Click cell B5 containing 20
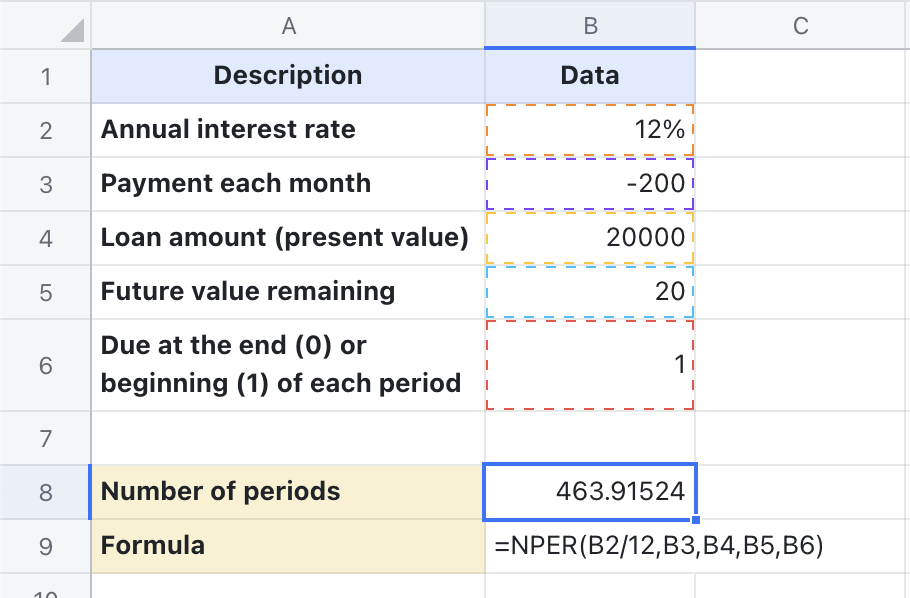This screenshot has height=598, width=910. pos(590,291)
